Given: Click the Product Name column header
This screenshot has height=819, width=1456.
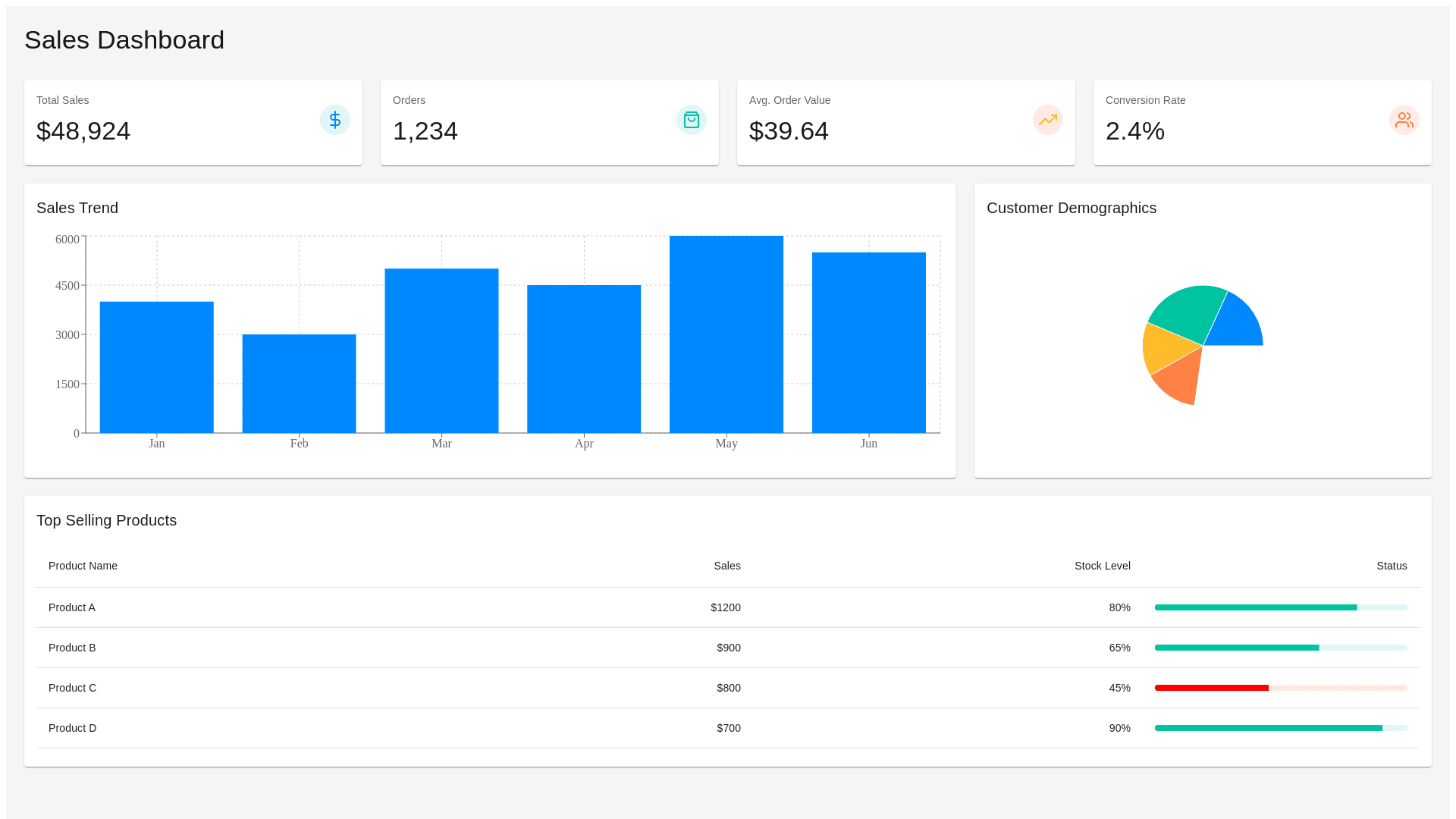Looking at the screenshot, I should [83, 566].
